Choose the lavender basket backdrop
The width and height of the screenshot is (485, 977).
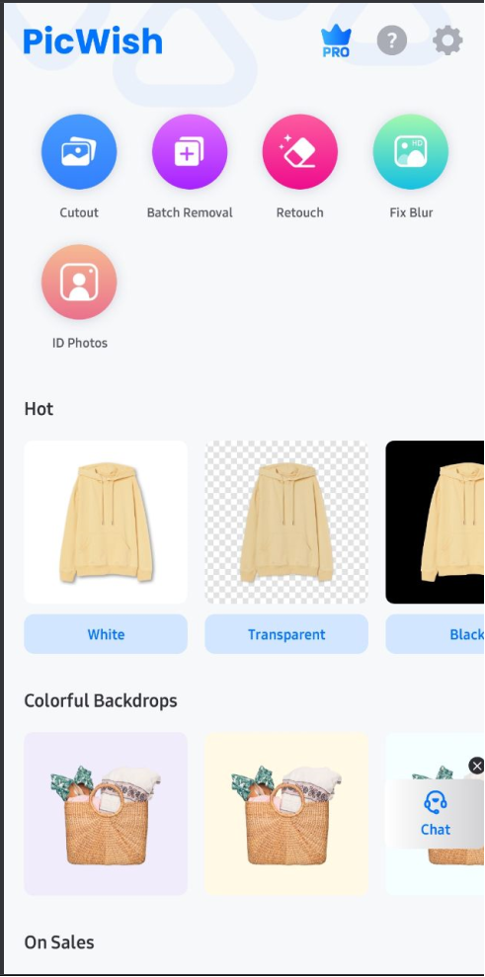click(106, 814)
